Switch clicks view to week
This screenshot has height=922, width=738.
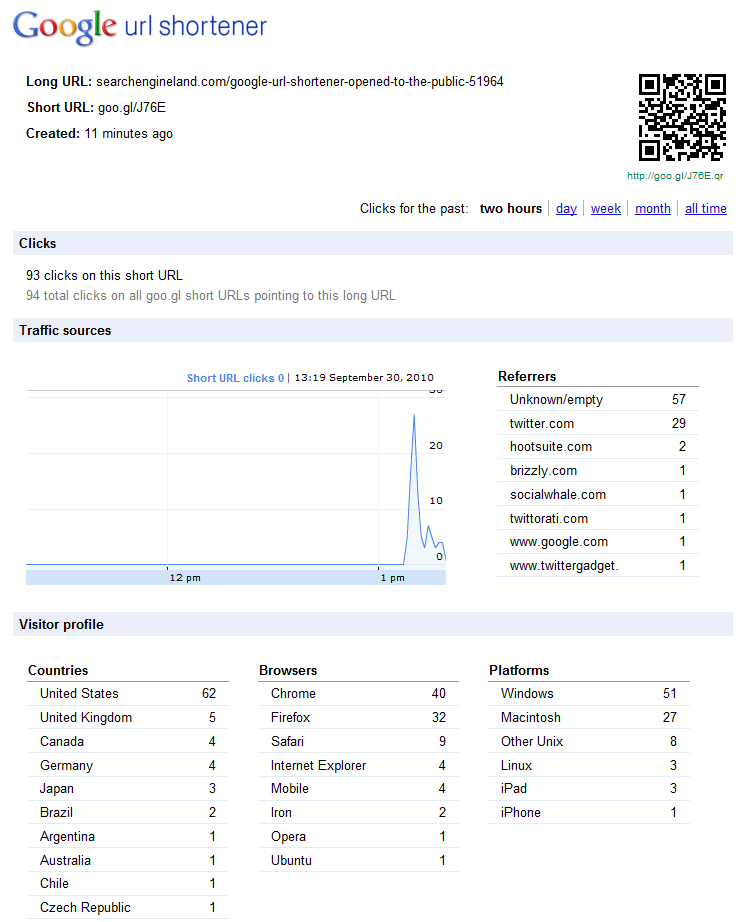[x=606, y=208]
